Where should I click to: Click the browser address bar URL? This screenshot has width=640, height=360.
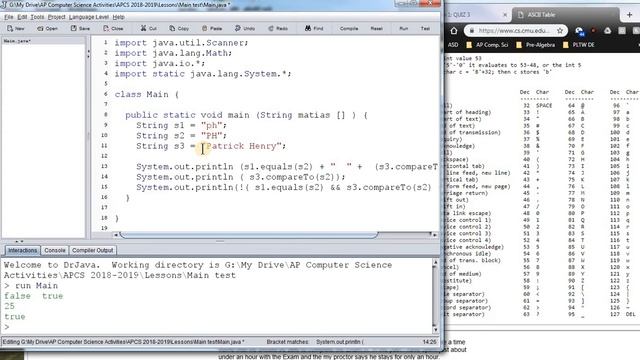point(513,31)
